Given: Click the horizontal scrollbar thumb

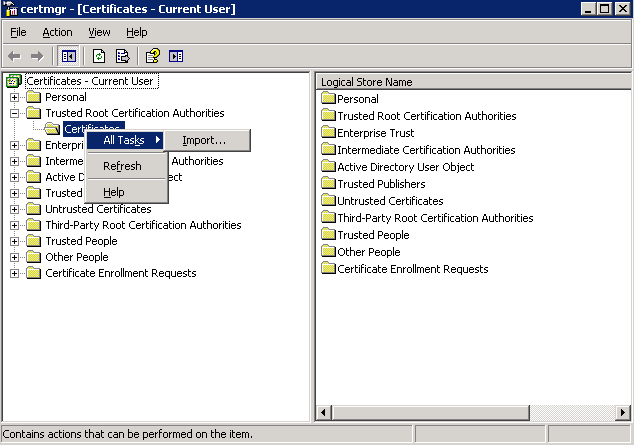Looking at the screenshot, I should [431, 413].
